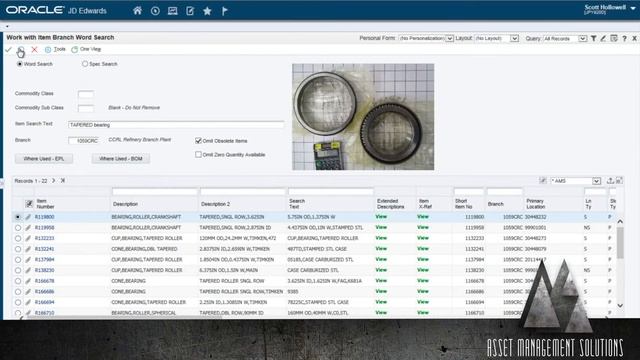Open the Favorites star icon
The width and height of the screenshot is (640, 360).
click(x=207, y=11)
